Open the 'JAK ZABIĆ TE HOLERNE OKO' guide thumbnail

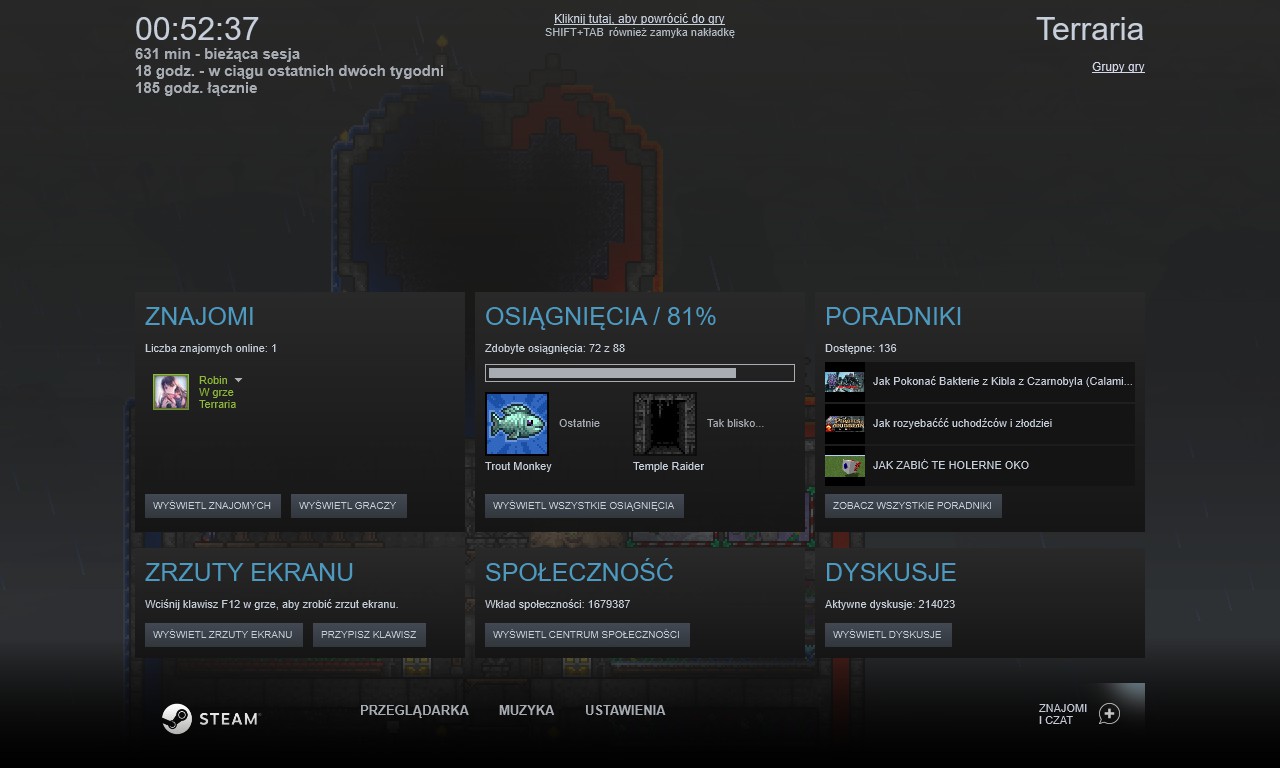pos(845,465)
